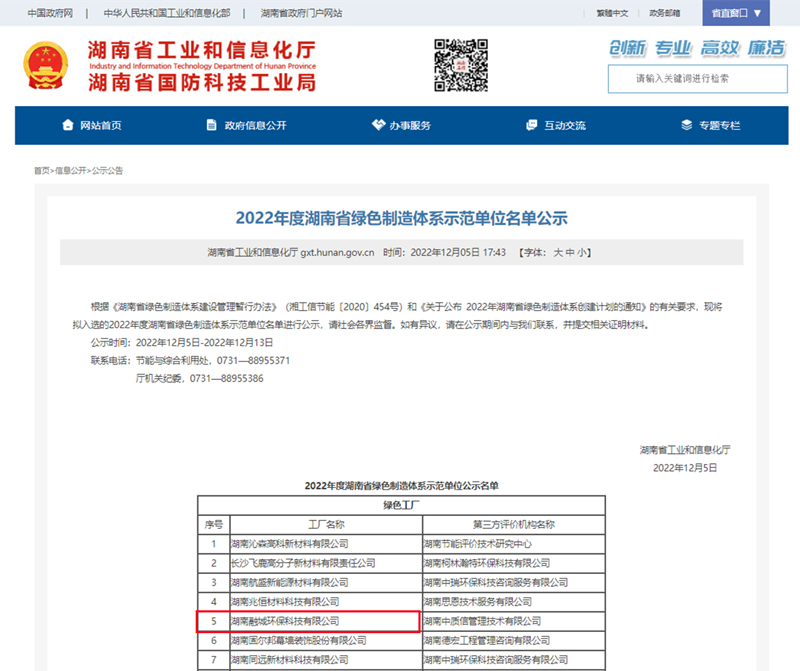
Task: Click the national emblem logo in the header
Action: 46,66
